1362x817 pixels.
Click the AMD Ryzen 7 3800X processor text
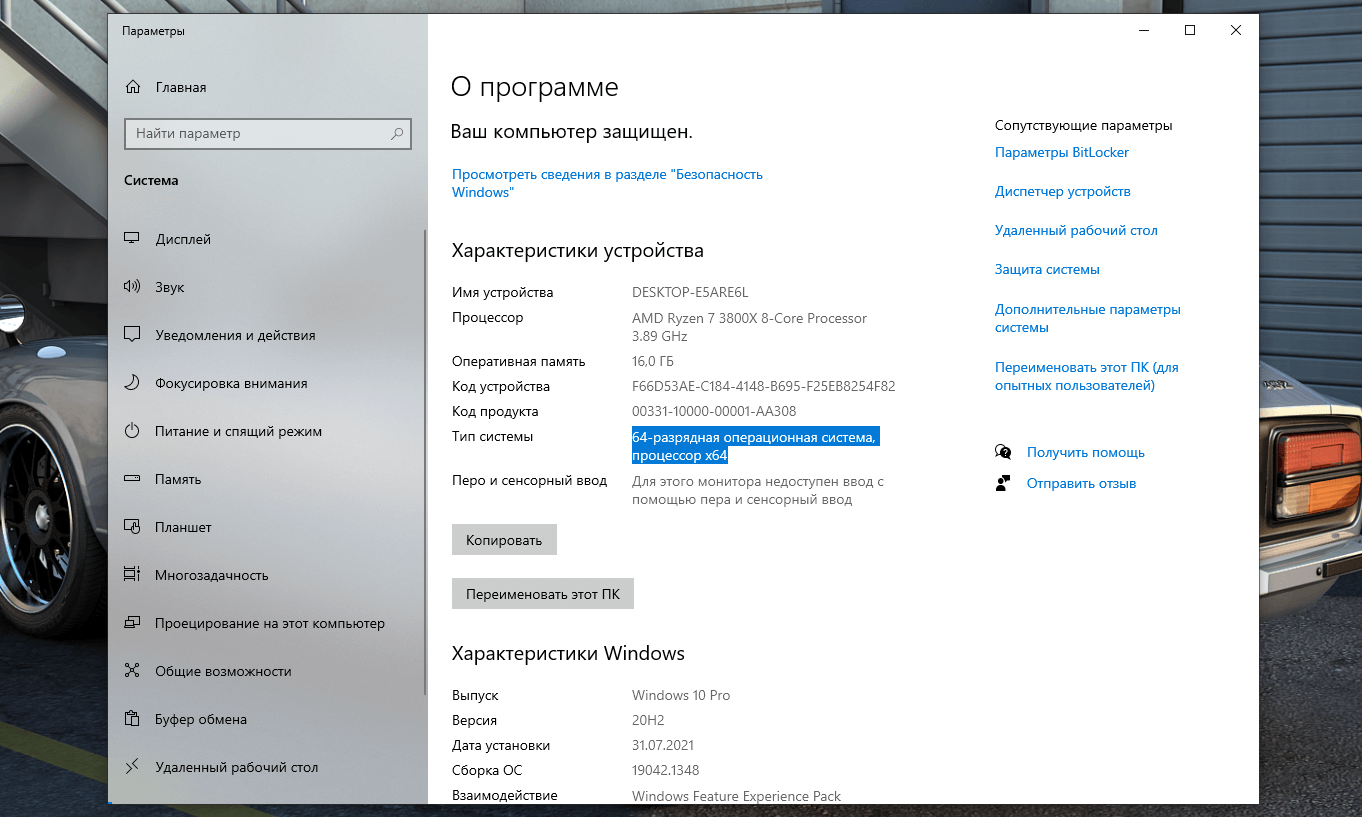[x=750, y=327]
